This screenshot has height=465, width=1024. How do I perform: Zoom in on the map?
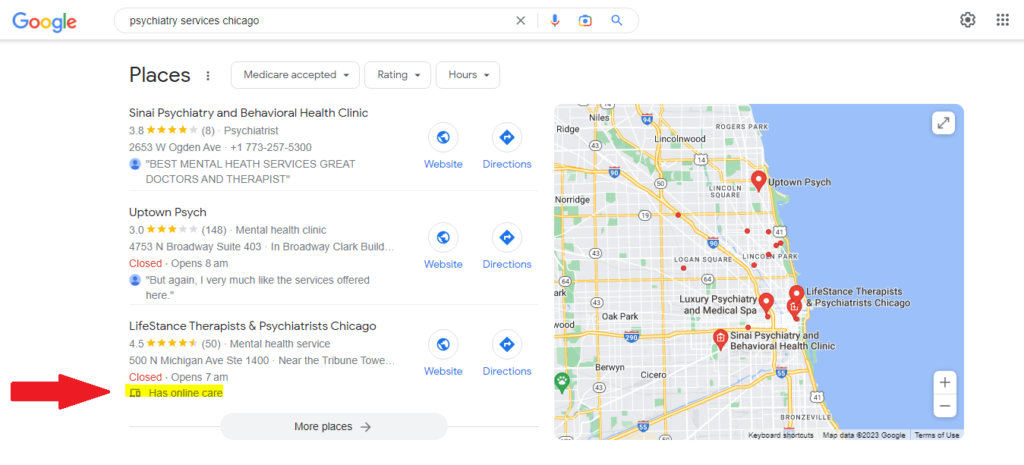[x=944, y=383]
